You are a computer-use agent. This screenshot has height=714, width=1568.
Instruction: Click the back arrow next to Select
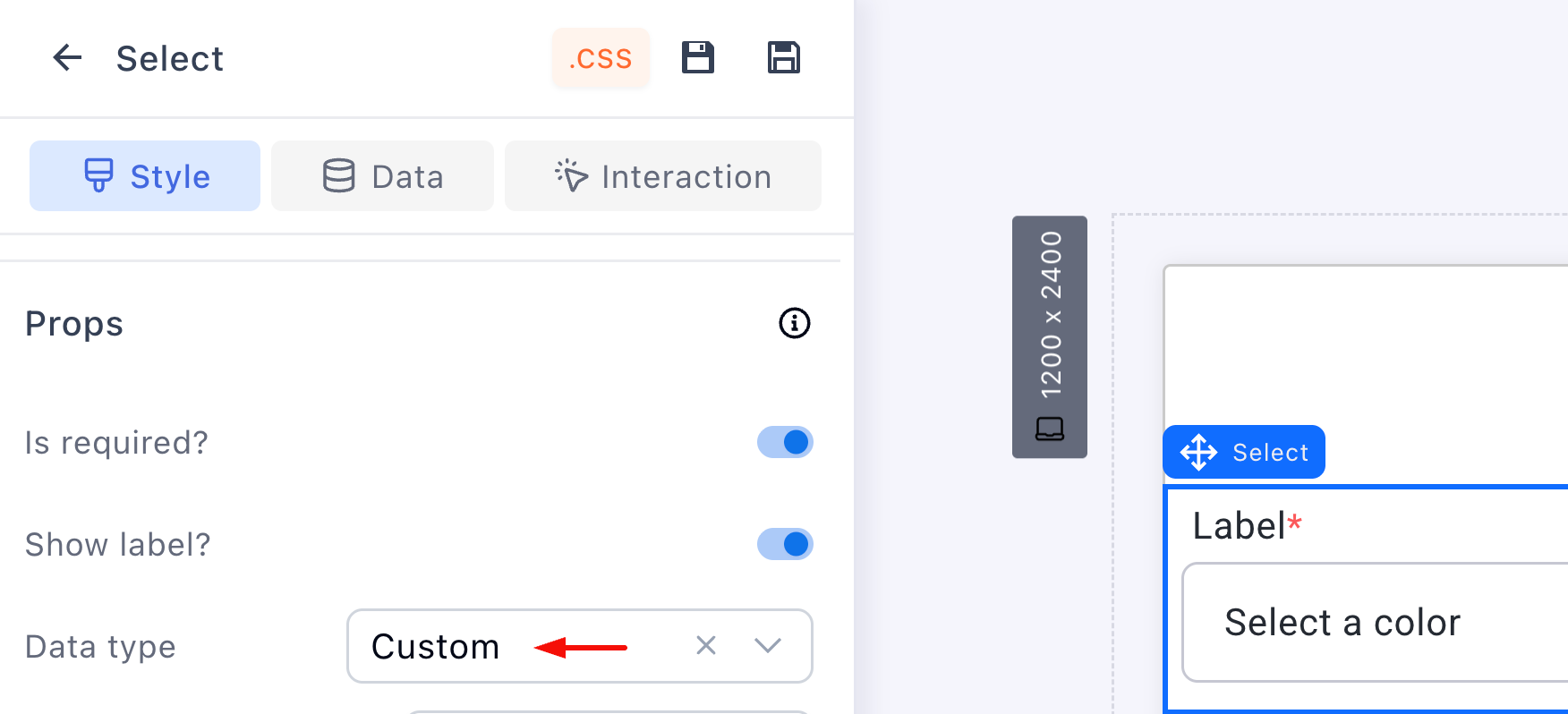point(67,58)
